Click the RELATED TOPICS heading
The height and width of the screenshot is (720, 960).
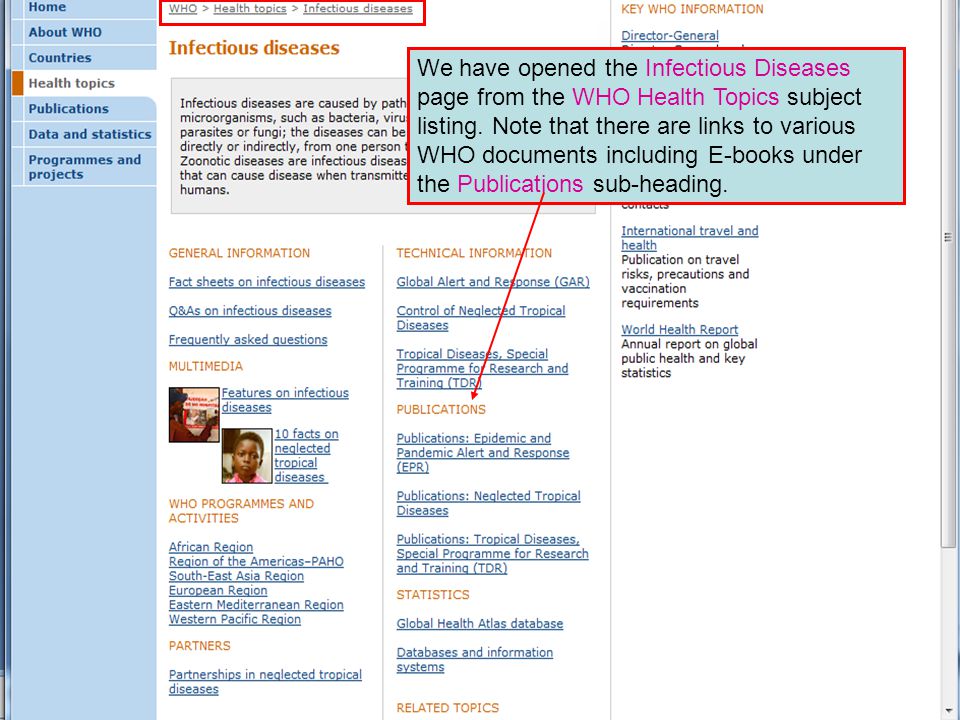(x=448, y=708)
